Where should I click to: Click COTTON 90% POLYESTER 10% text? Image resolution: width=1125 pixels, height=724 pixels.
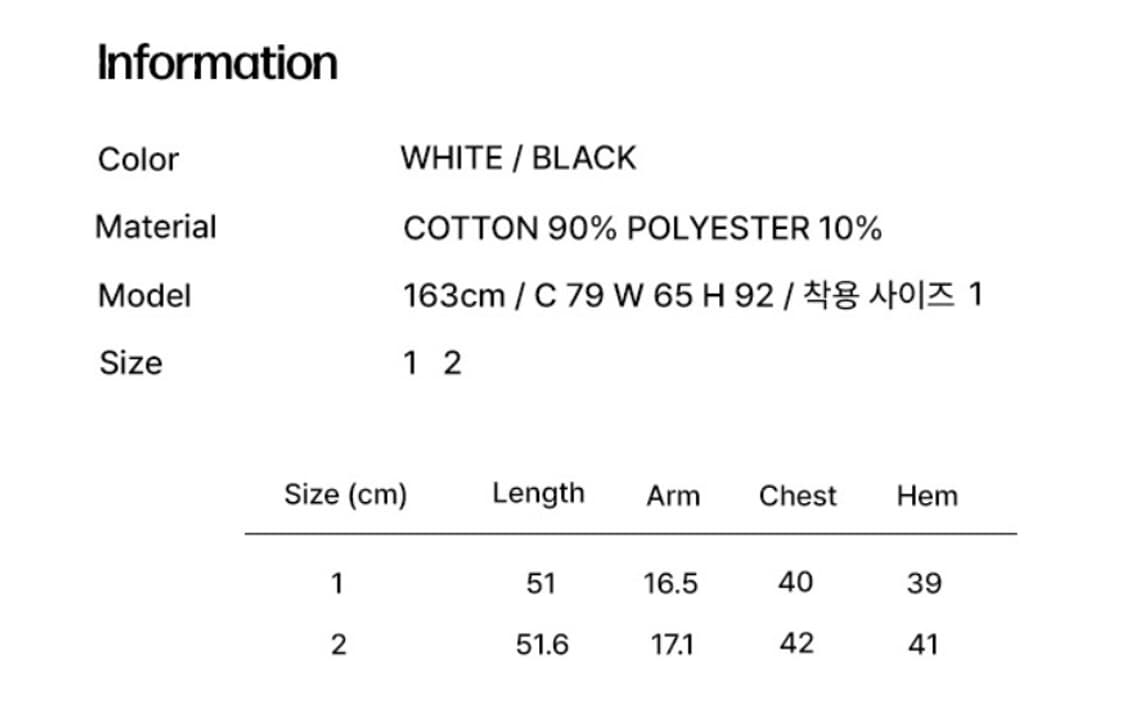tap(642, 229)
